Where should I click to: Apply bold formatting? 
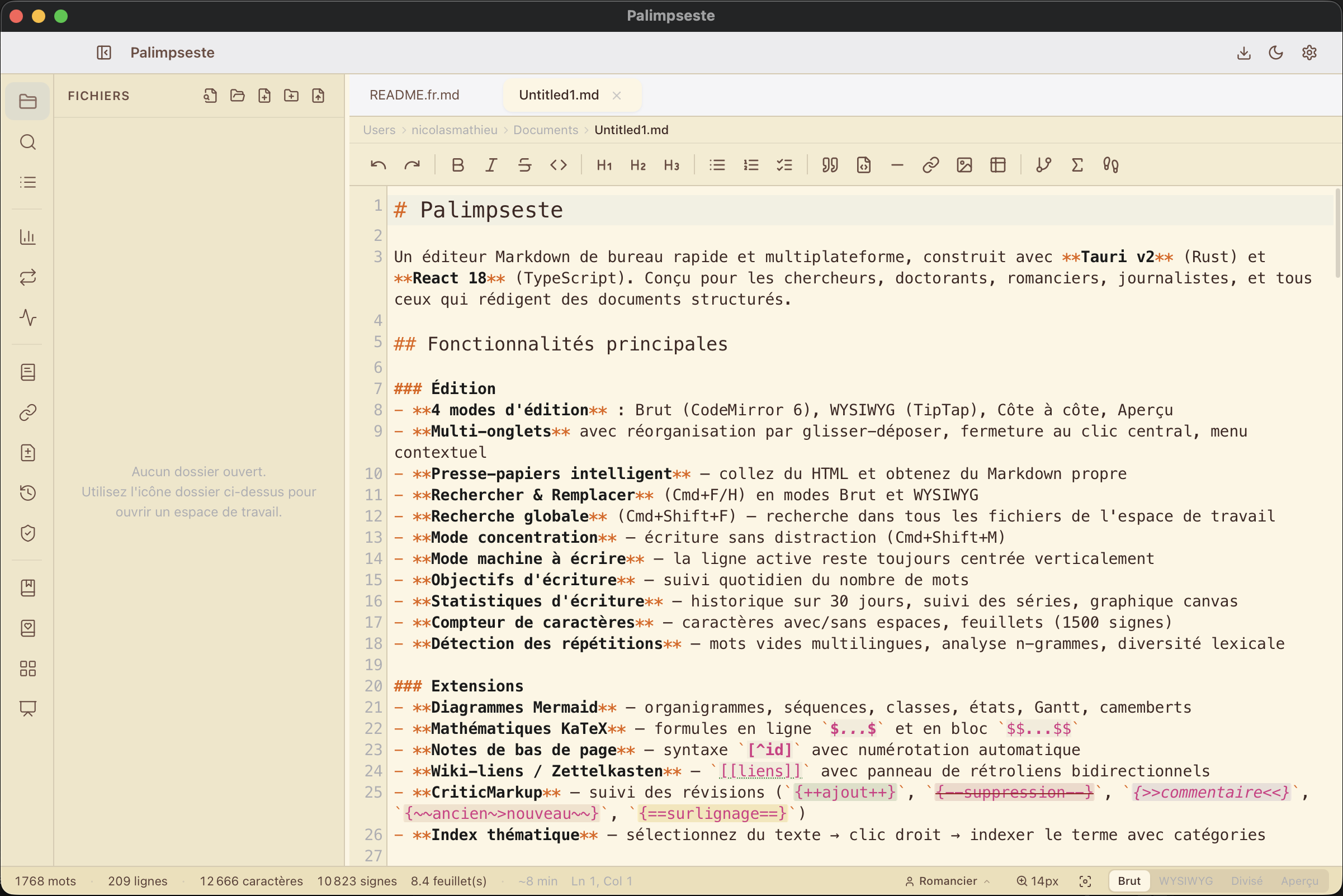click(x=457, y=165)
